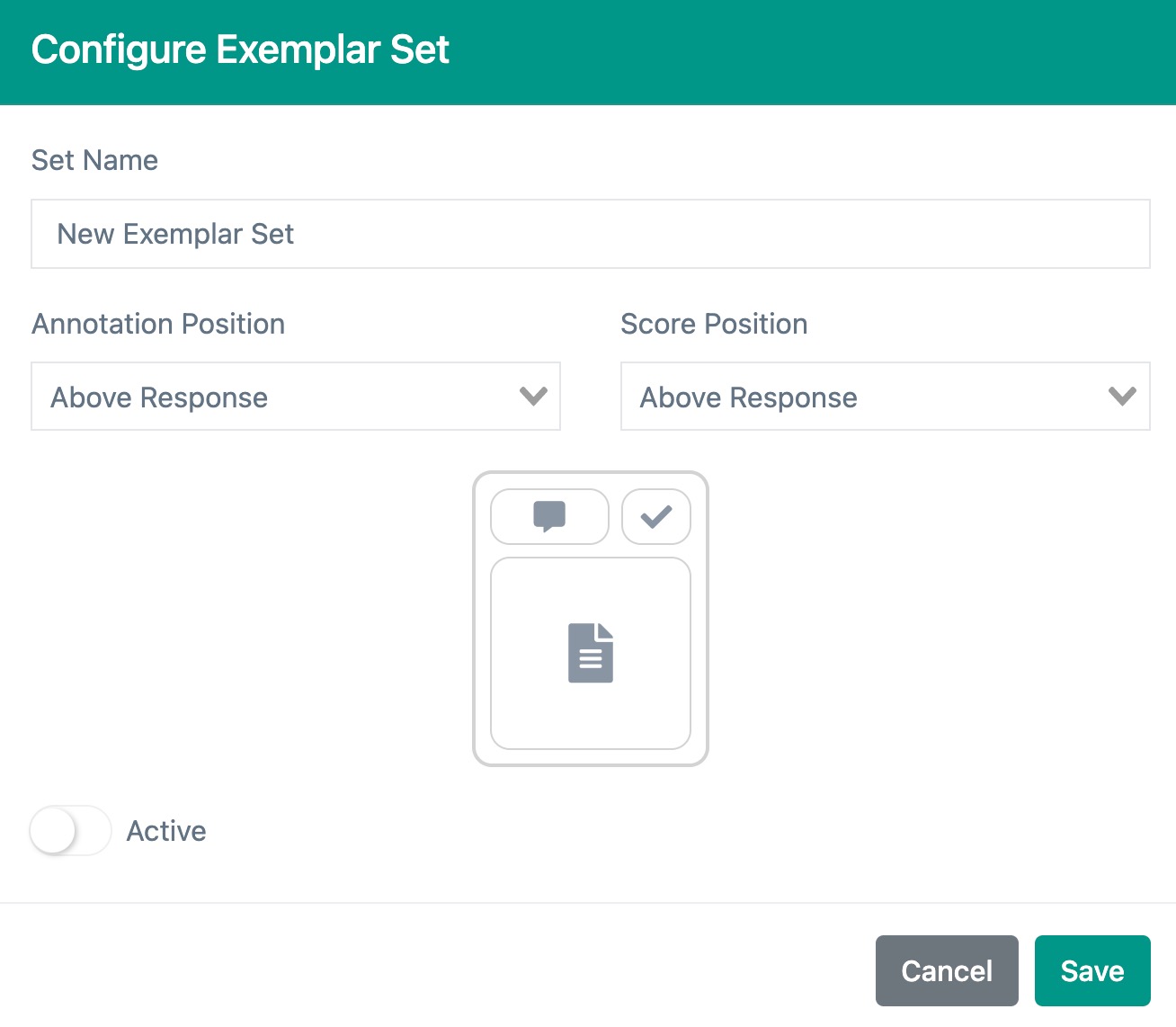Select the "New Exemplar Set" text
The width and height of the screenshot is (1176, 1027).
(175, 234)
